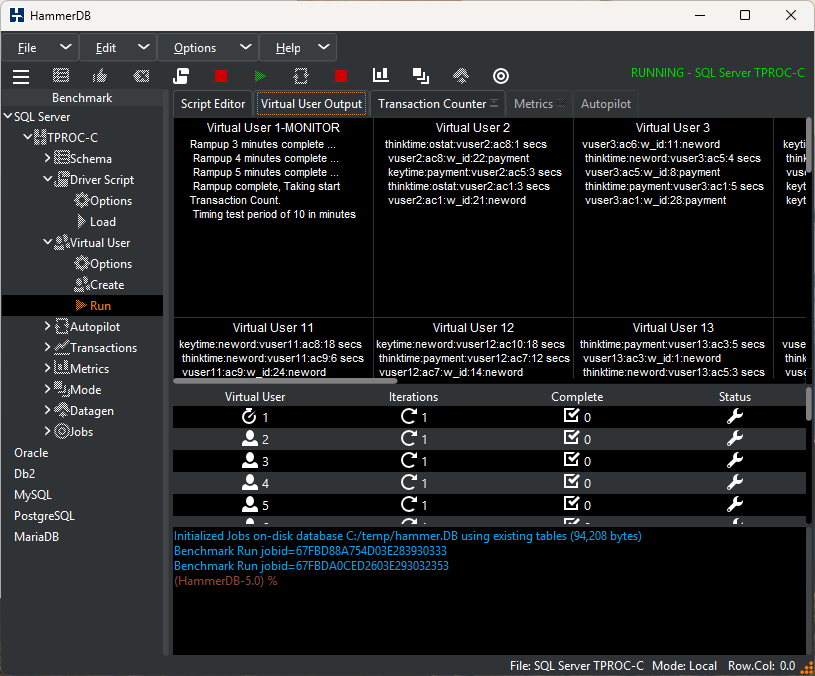Open the transaction counter bar chart icon
Image resolution: width=815 pixels, height=676 pixels.
pyautogui.click(x=380, y=76)
